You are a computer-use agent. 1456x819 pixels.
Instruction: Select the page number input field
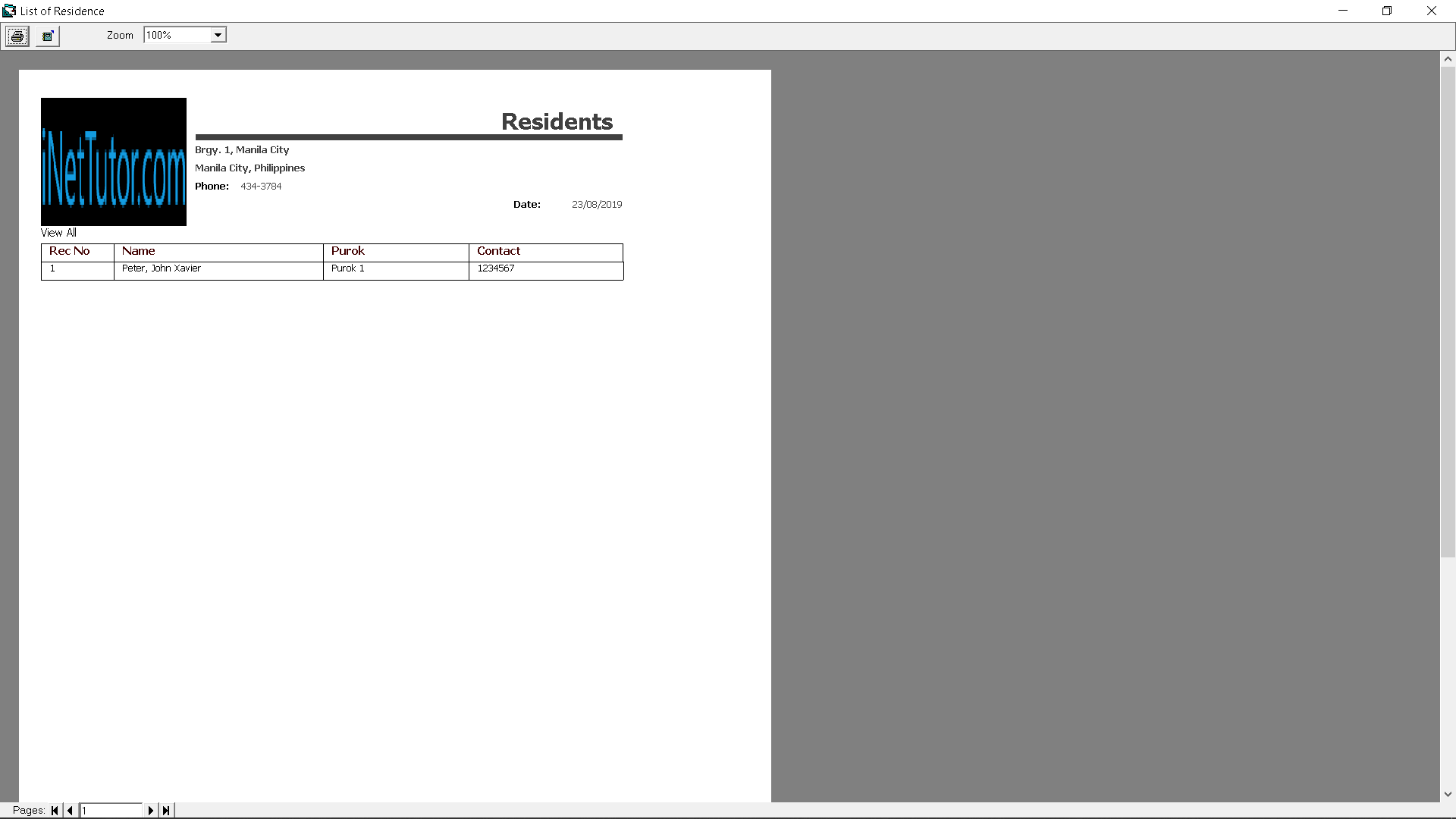click(110, 810)
